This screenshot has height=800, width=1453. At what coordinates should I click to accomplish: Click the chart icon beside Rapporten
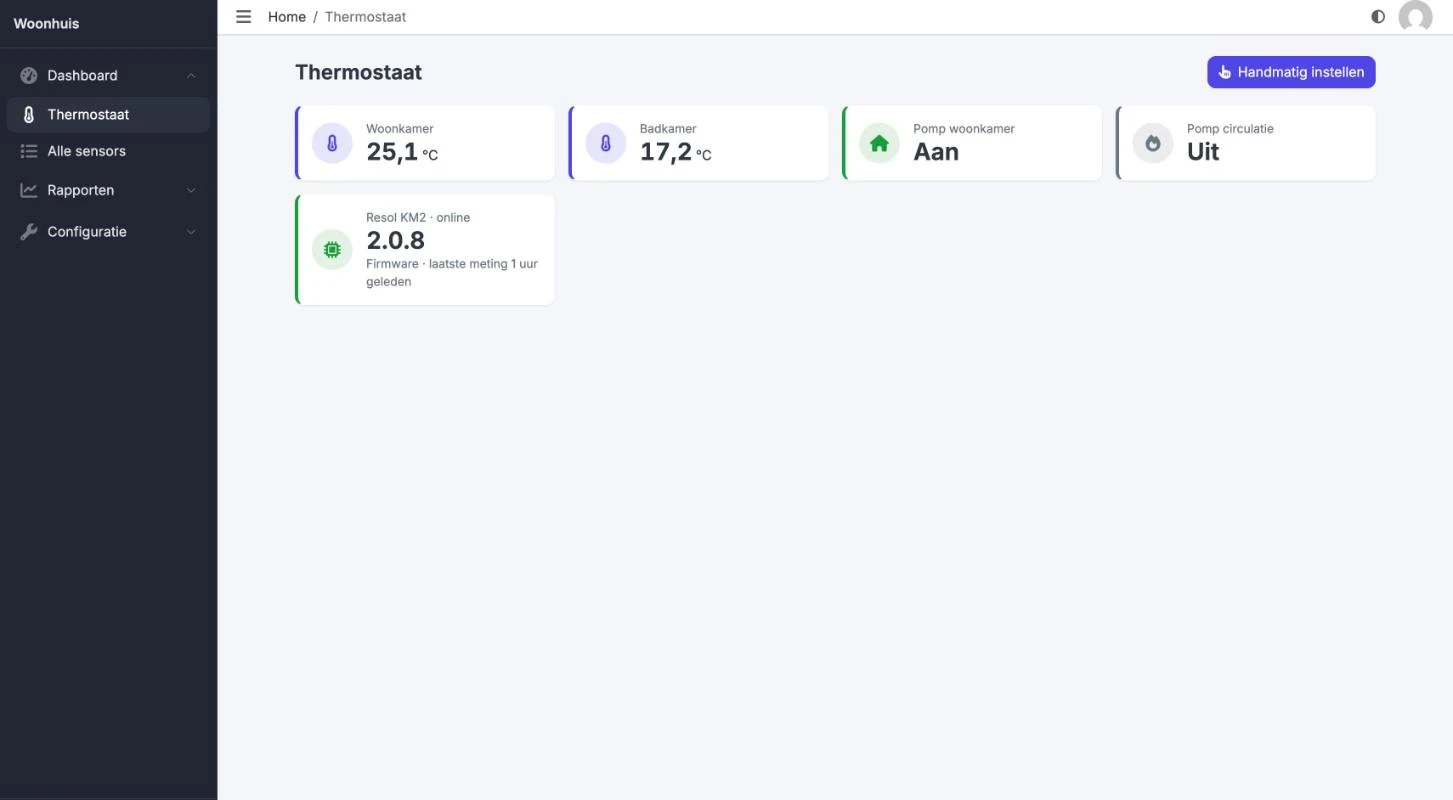click(29, 190)
